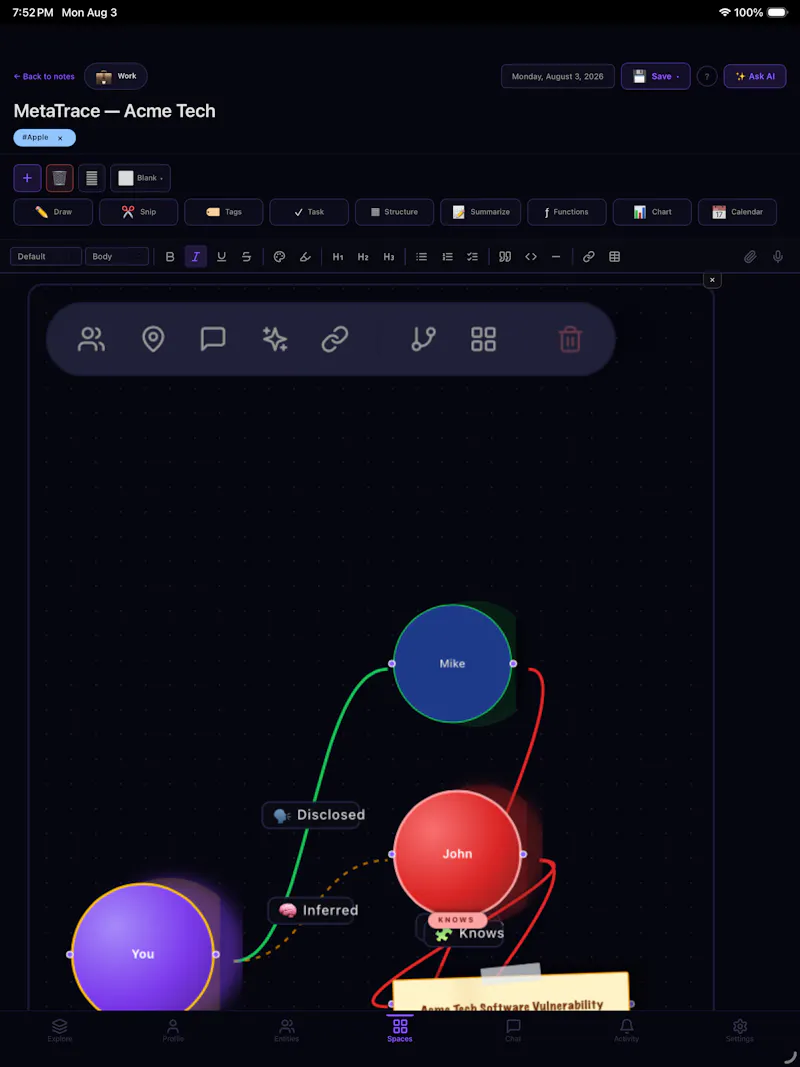The image size is (800, 1067).
Task: Select the purple You node
Action: pyautogui.click(x=143, y=954)
